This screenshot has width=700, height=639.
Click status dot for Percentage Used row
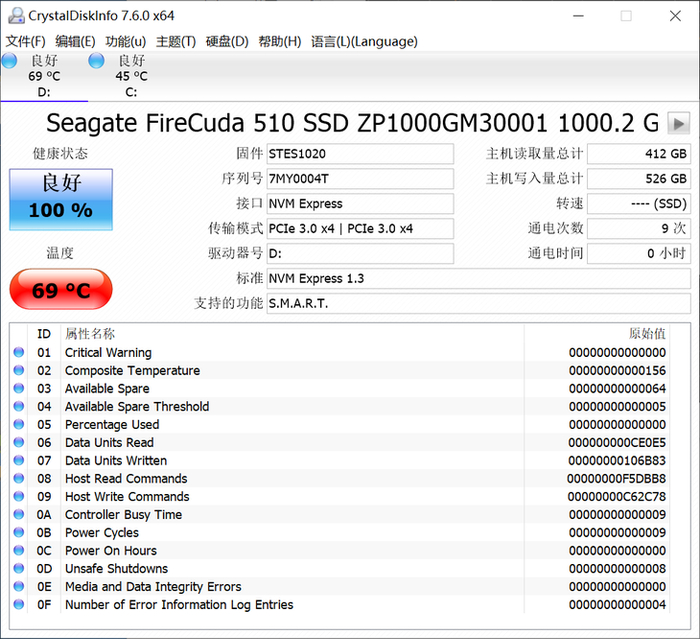(x=19, y=424)
